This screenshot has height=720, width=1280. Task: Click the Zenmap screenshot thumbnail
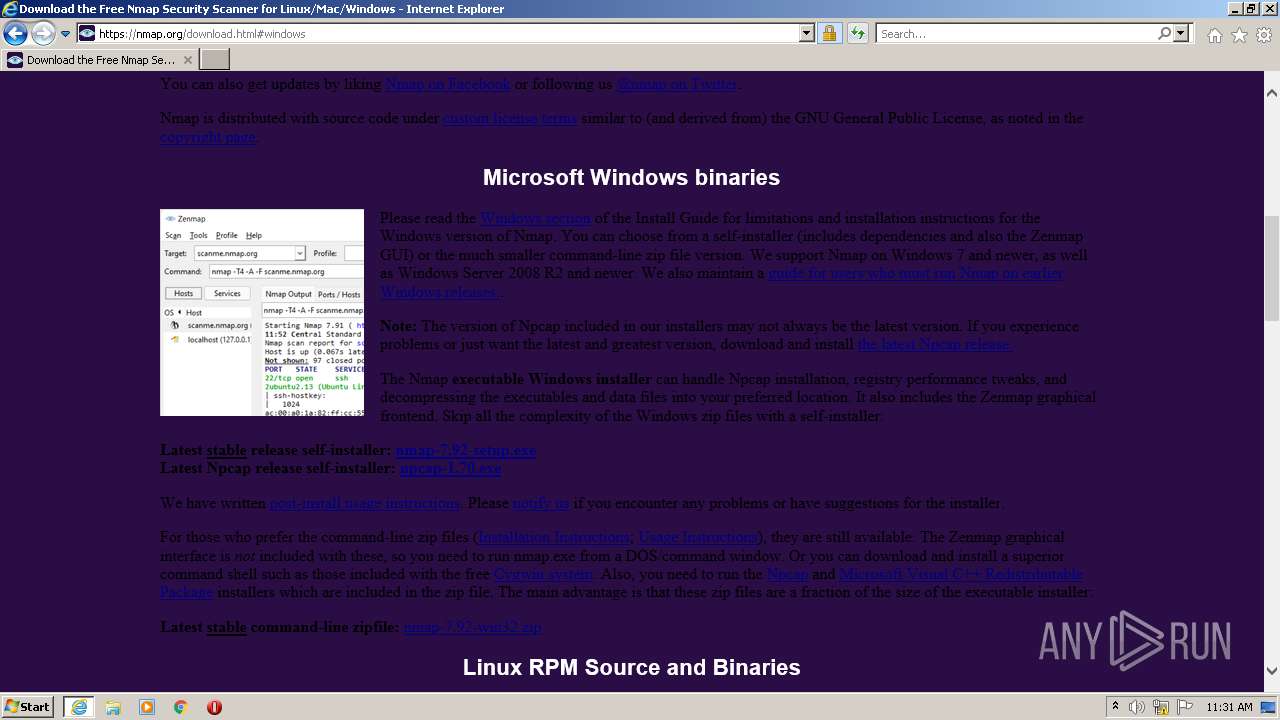point(262,312)
